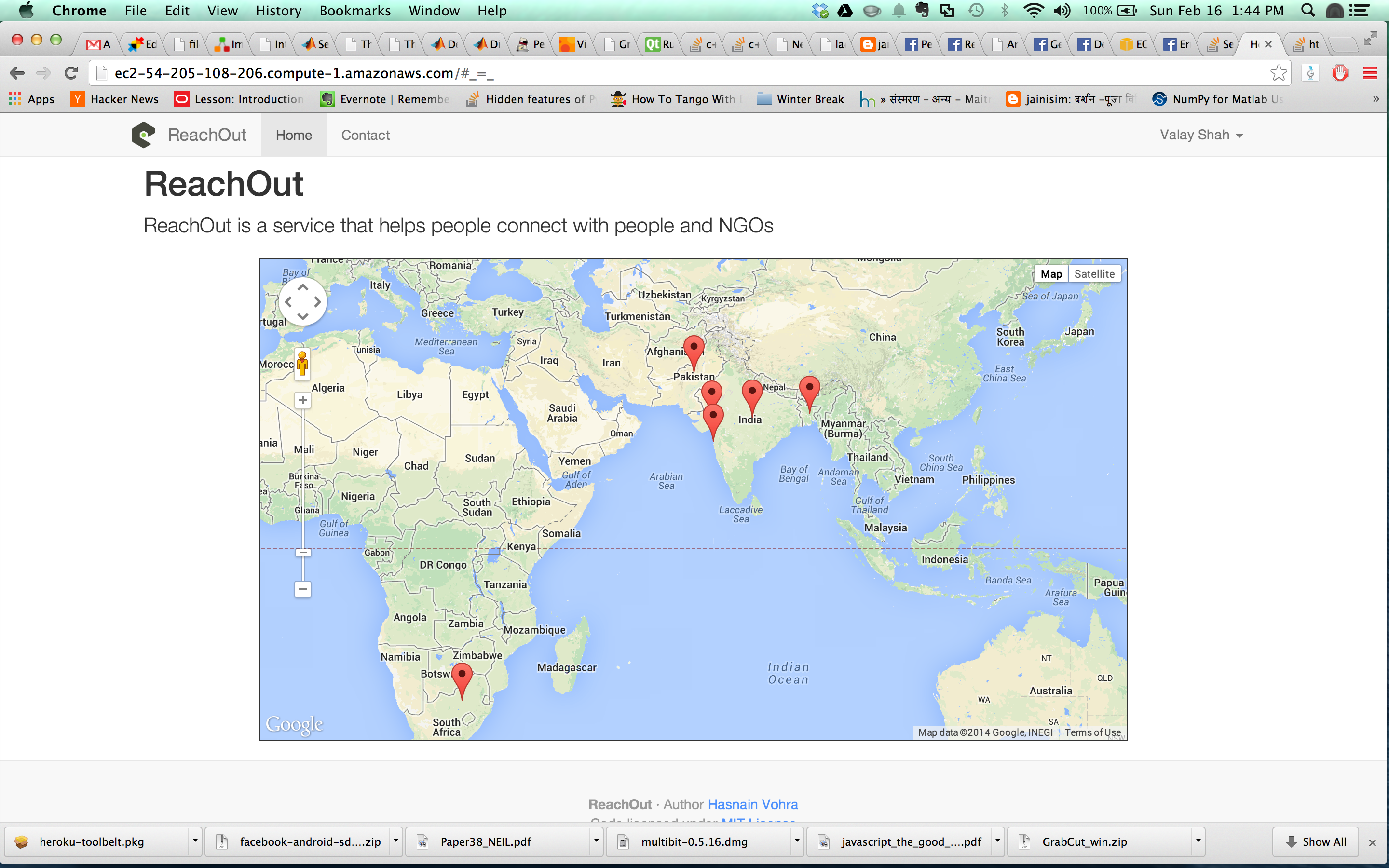Expand options for GrabCut_win.zip download
This screenshot has height=868, width=1389.
pyautogui.click(x=1198, y=841)
